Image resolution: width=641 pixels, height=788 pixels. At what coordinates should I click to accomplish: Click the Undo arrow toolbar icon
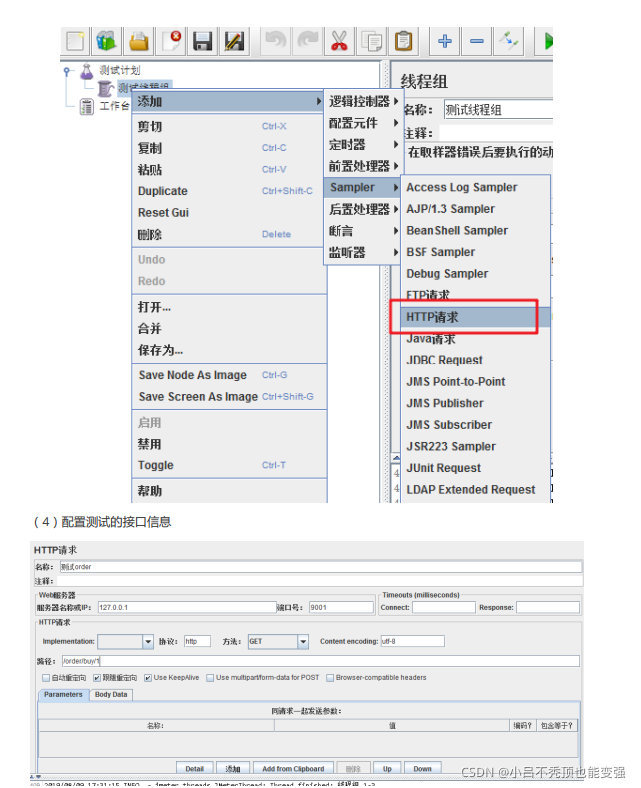[x=276, y=41]
